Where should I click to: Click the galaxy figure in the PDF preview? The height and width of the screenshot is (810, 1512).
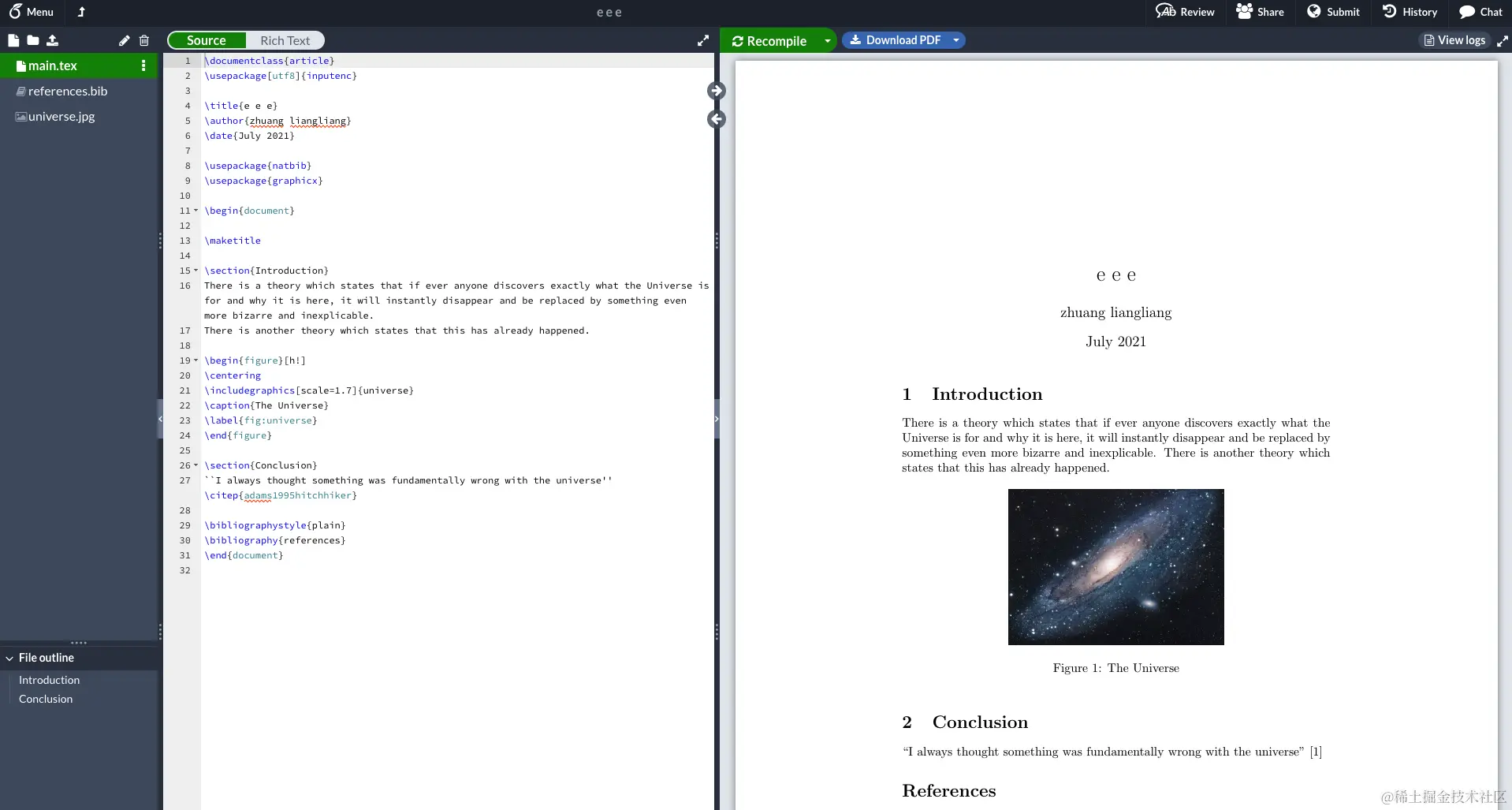pyautogui.click(x=1115, y=566)
